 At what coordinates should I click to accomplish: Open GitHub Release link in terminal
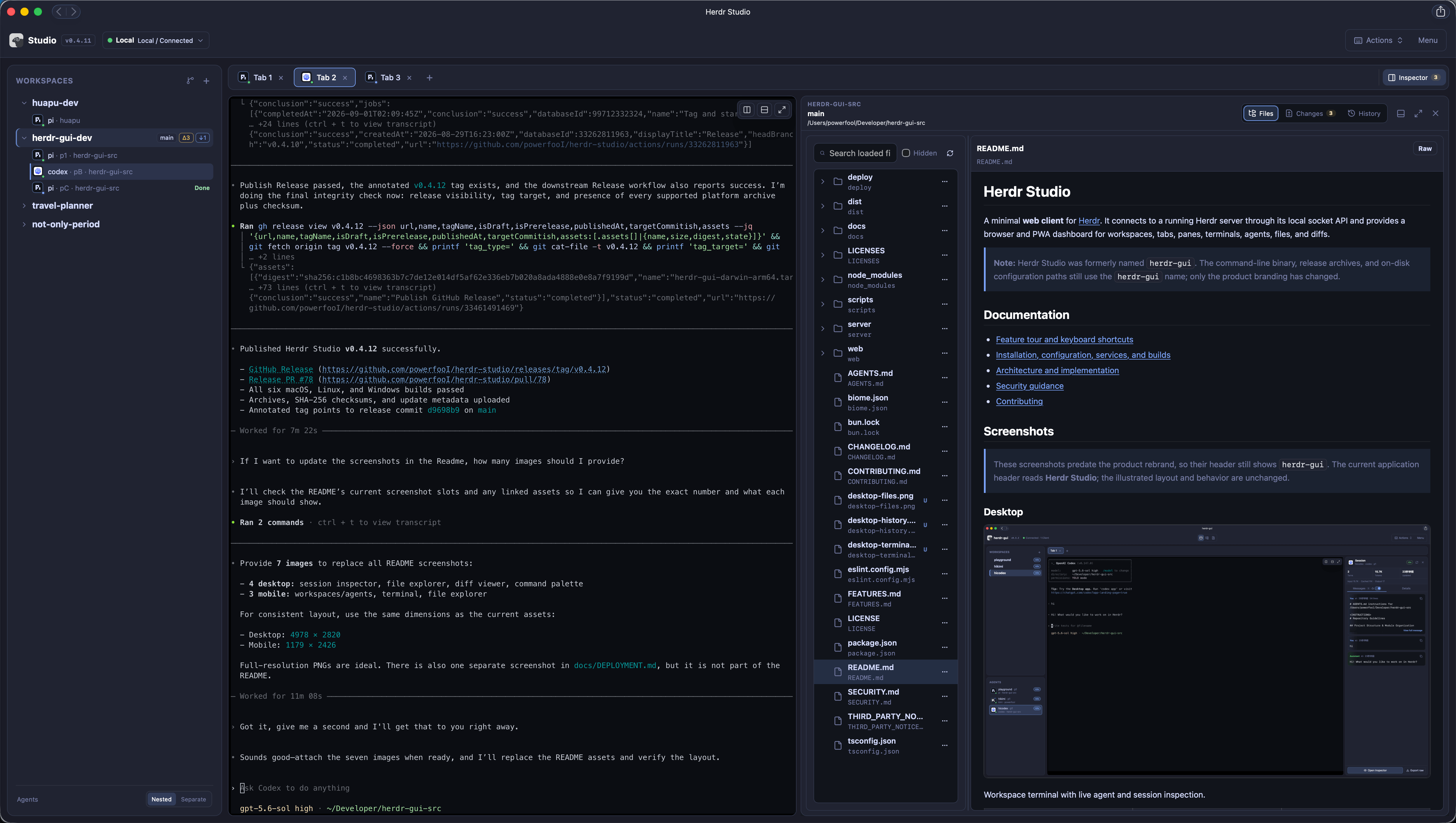pyautogui.click(x=280, y=369)
